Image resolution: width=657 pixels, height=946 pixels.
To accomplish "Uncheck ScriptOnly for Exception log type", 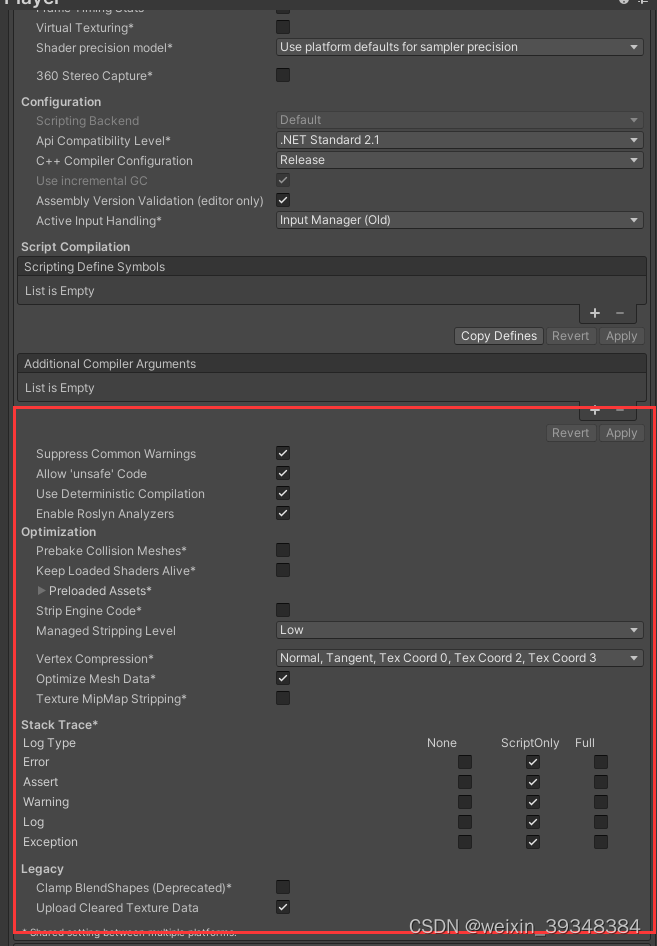I will [532, 842].
